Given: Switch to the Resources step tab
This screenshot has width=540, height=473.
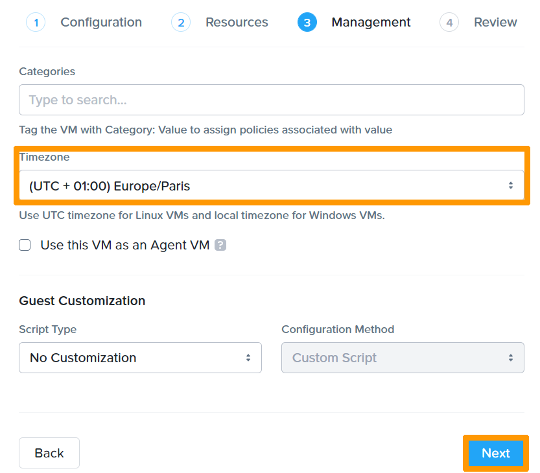Looking at the screenshot, I should click(x=237, y=22).
